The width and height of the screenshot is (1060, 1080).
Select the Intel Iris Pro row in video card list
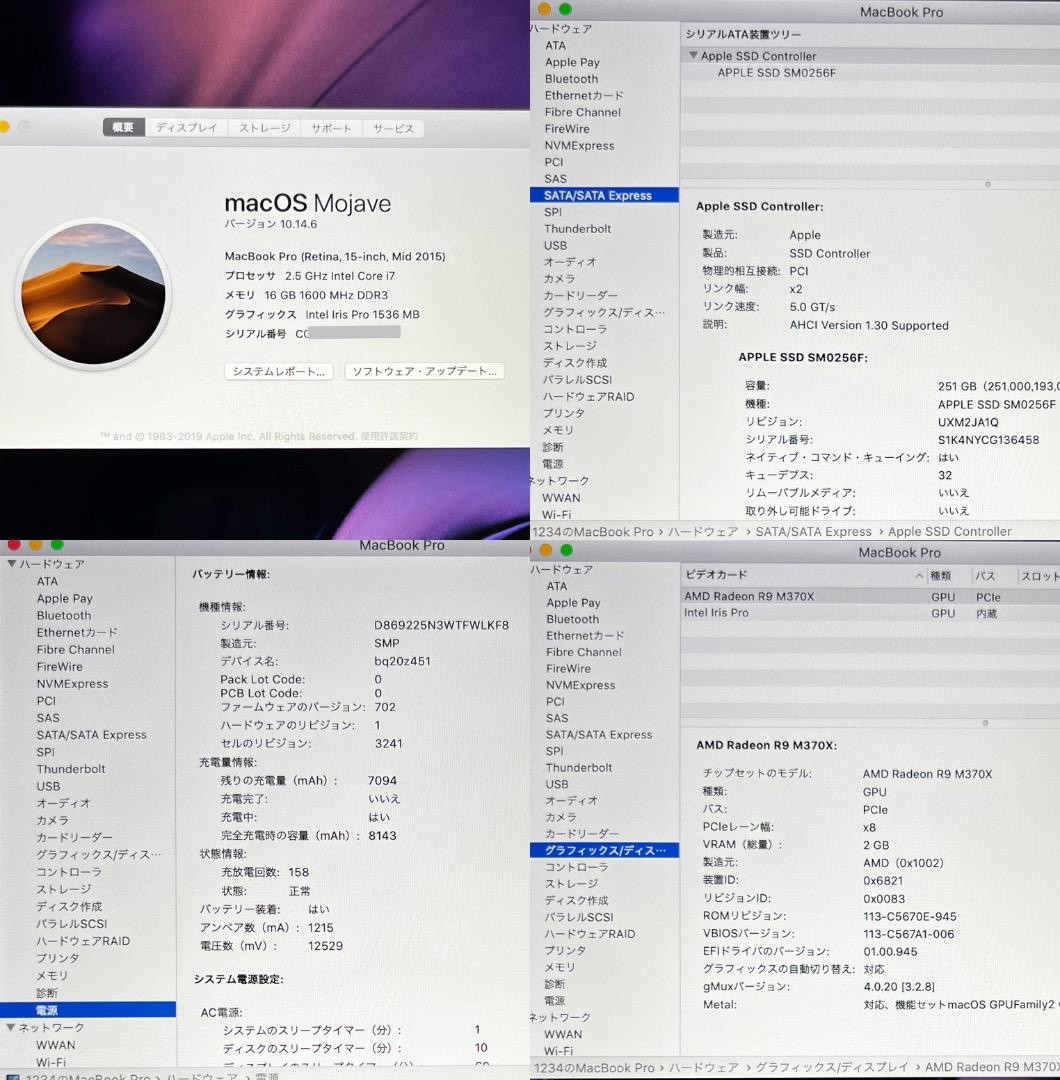coord(871,613)
